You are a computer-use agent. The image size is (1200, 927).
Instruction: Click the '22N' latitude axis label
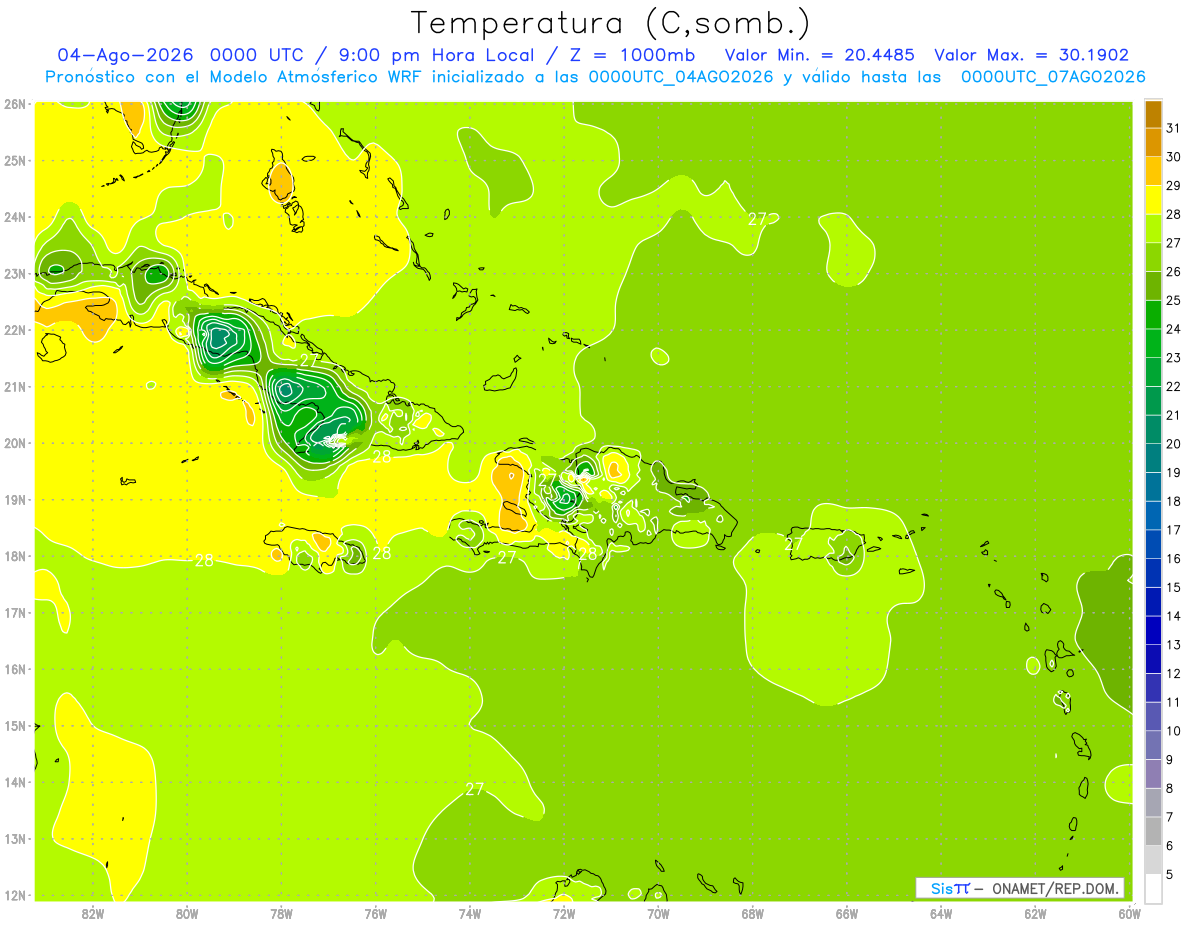[15, 330]
